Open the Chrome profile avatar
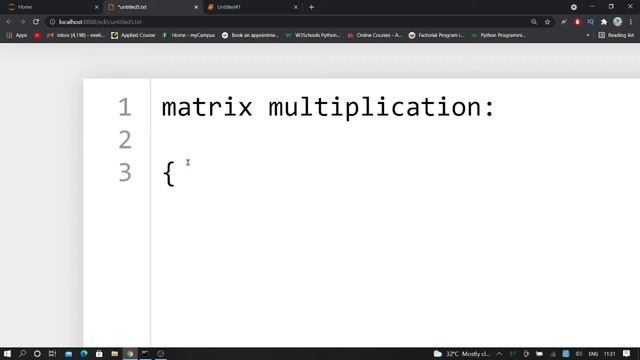The height and width of the screenshot is (360, 640). click(x=618, y=22)
